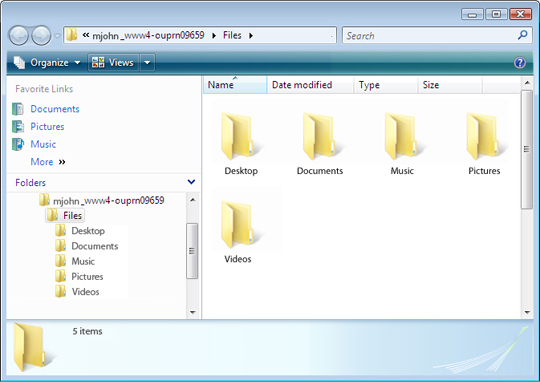Click the folder icon in address bar
Screen dimensions: 540x382
[x=72, y=35]
